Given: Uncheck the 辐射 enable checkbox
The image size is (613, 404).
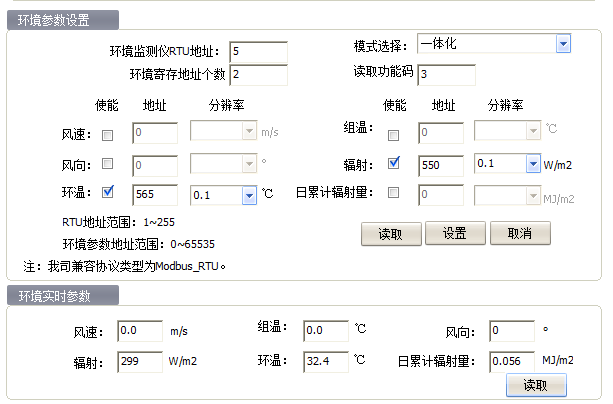Looking at the screenshot, I should click(x=394, y=164).
